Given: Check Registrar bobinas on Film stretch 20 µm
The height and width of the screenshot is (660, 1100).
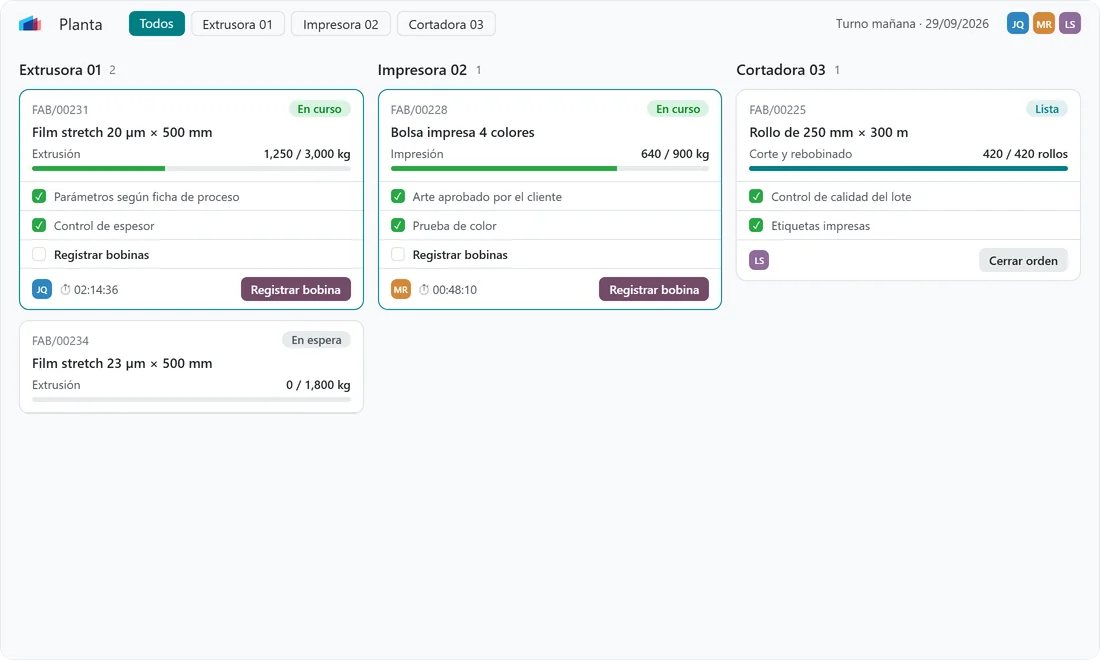Looking at the screenshot, I should [39, 254].
